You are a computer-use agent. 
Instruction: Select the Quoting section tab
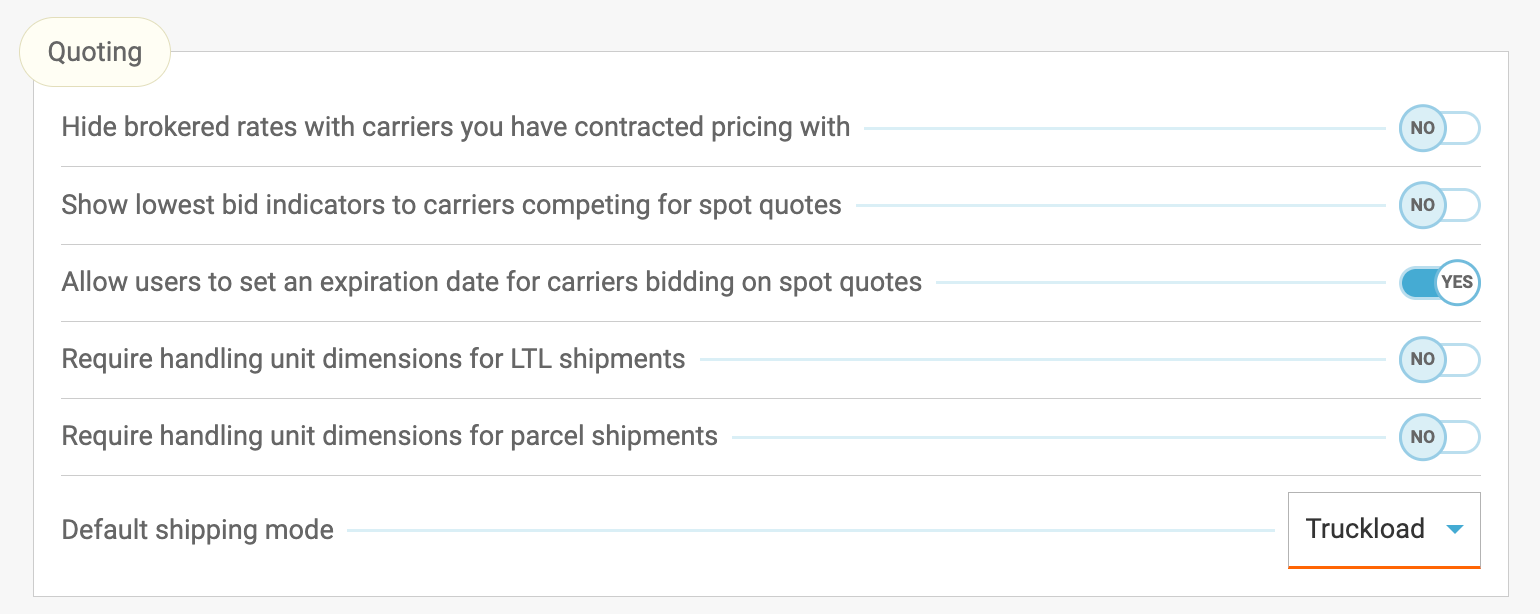95,52
